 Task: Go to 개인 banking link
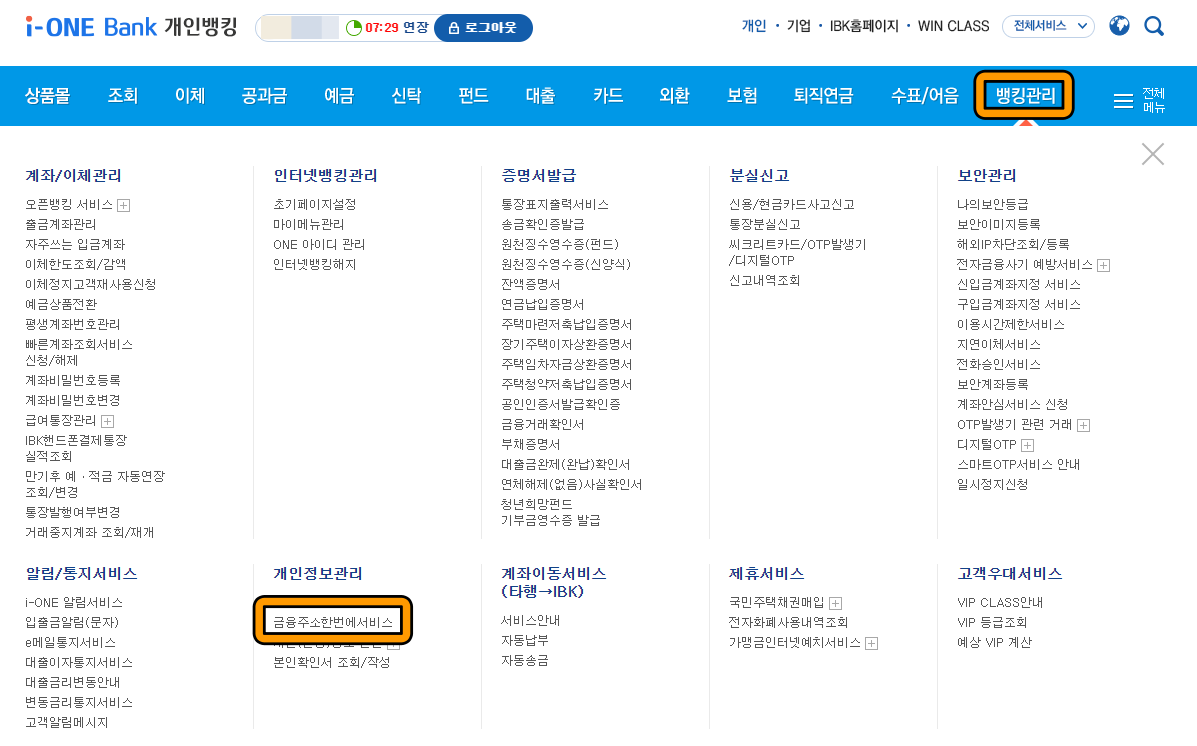pyautogui.click(x=753, y=26)
